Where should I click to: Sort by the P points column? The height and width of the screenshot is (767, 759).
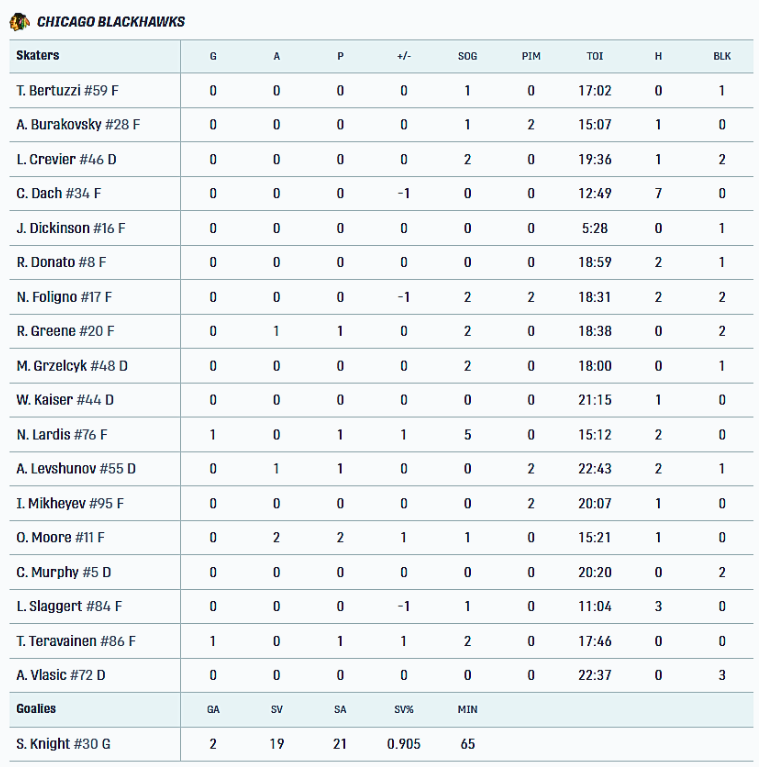pos(340,56)
